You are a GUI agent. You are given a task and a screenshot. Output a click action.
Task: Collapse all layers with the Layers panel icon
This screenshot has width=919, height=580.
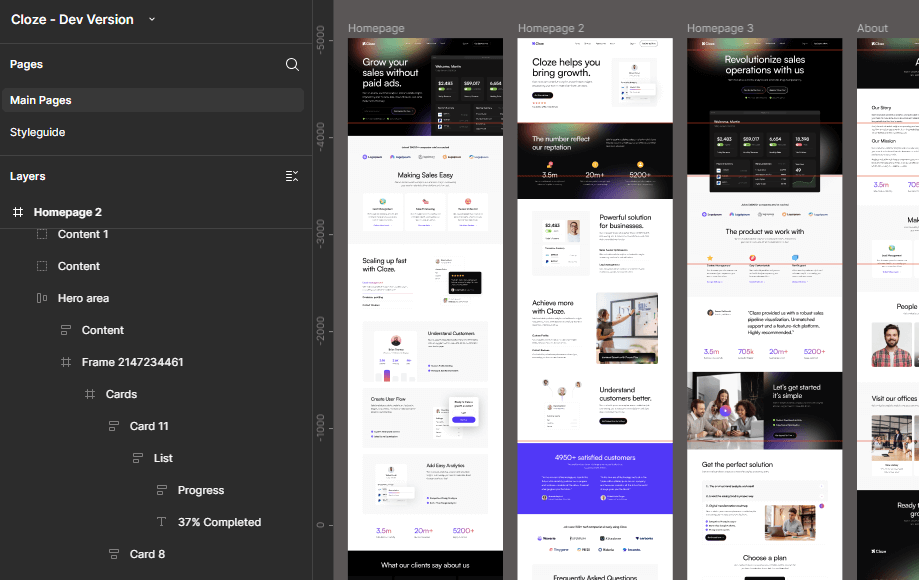pyautogui.click(x=292, y=176)
